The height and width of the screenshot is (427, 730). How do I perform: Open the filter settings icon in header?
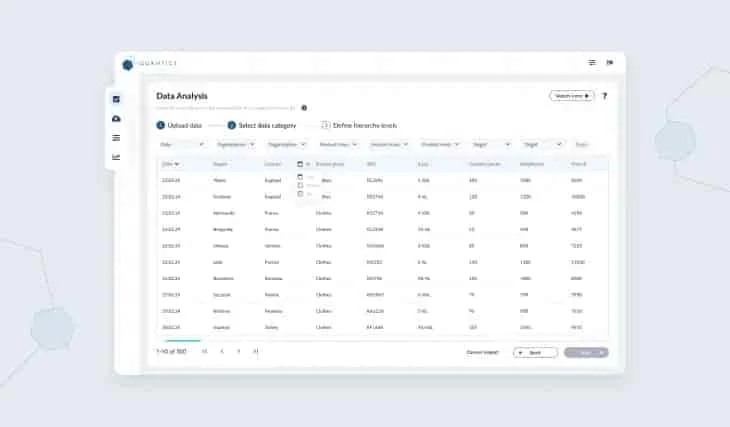click(x=592, y=62)
